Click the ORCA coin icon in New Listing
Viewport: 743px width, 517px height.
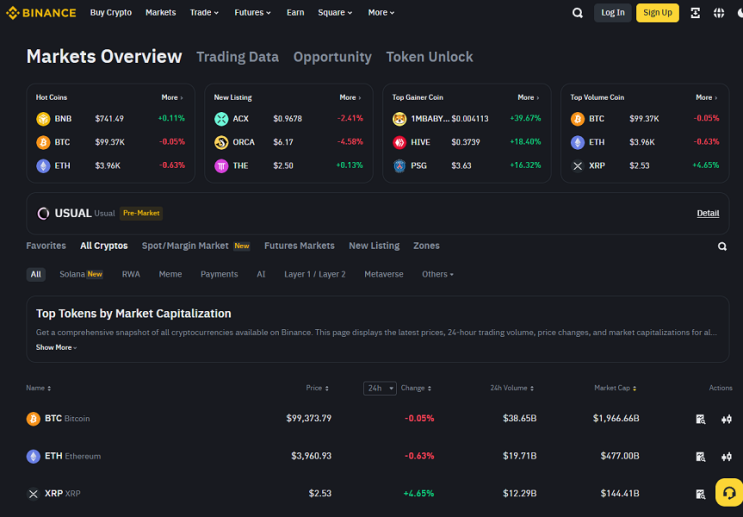pyautogui.click(x=221, y=142)
